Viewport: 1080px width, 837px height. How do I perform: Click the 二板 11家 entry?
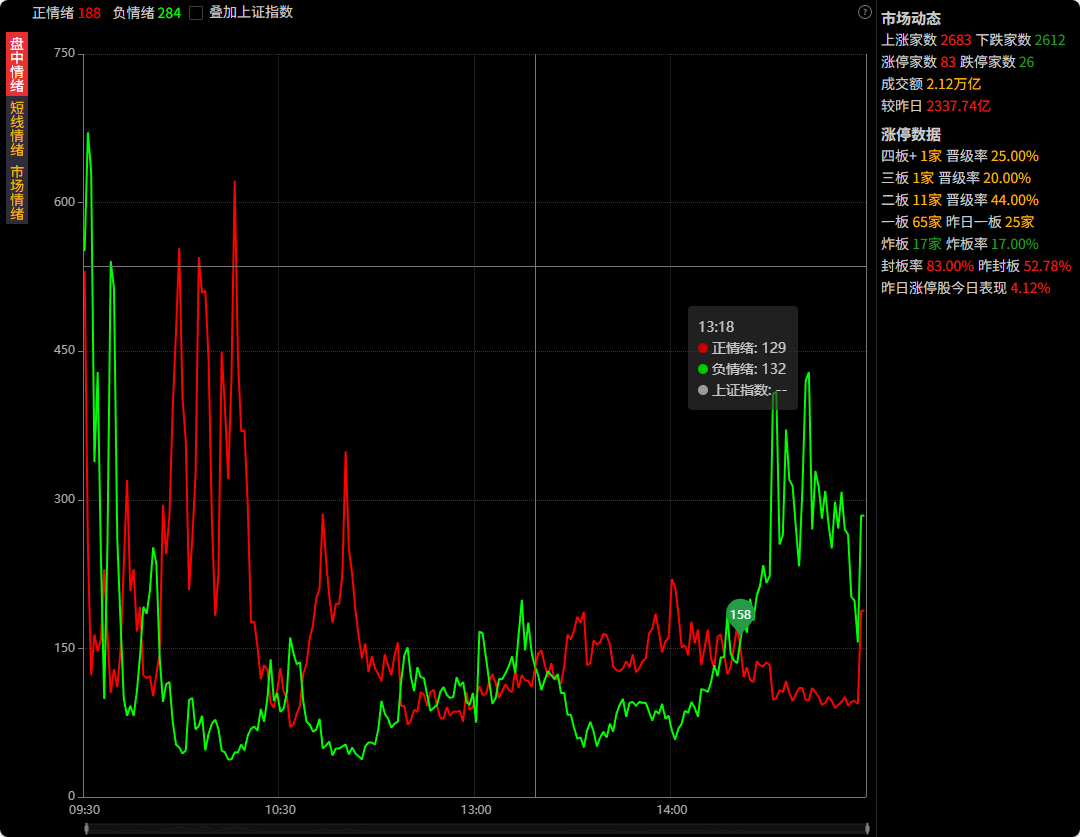pyautogui.click(x=911, y=200)
